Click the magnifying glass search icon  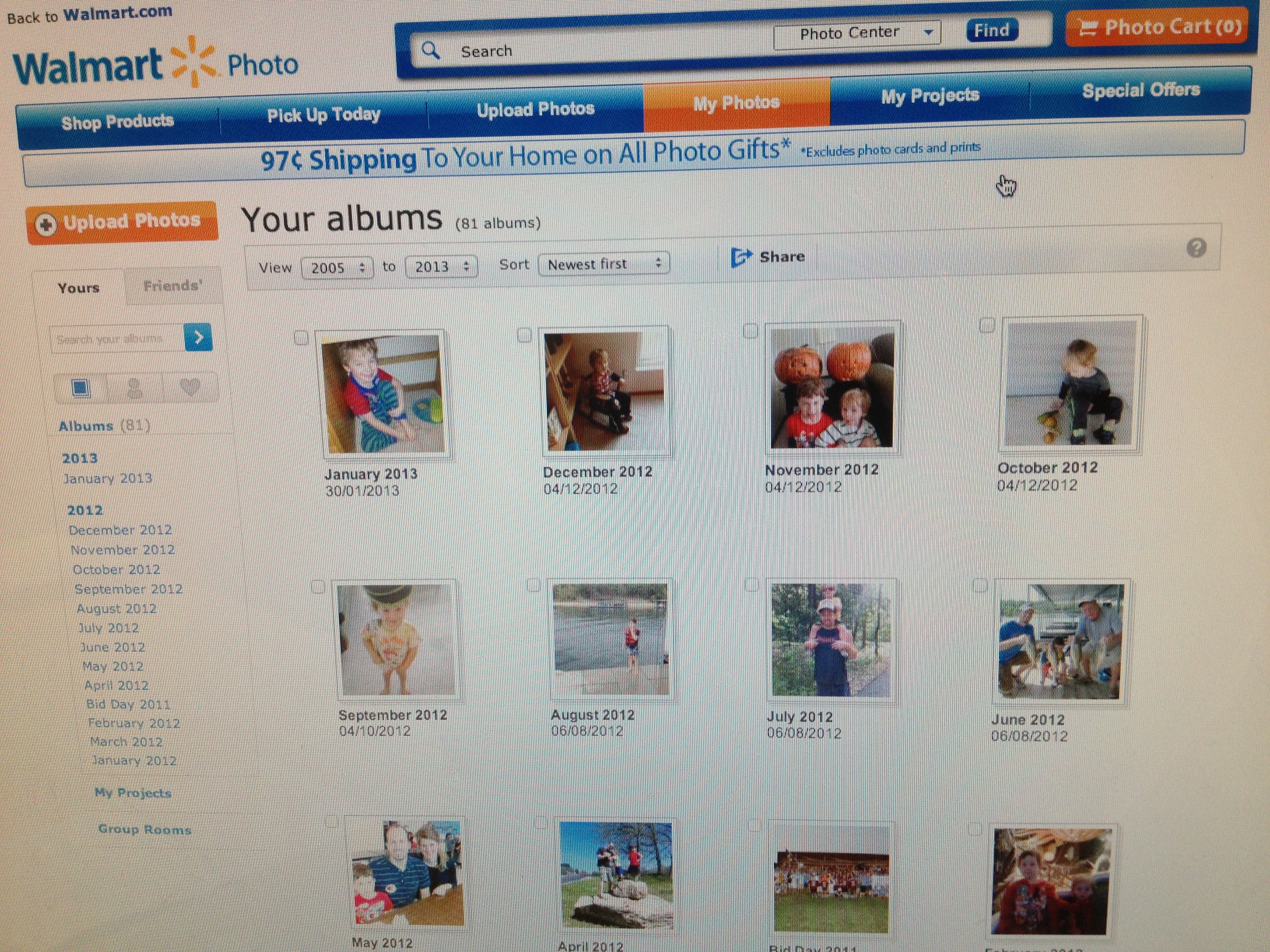431,51
